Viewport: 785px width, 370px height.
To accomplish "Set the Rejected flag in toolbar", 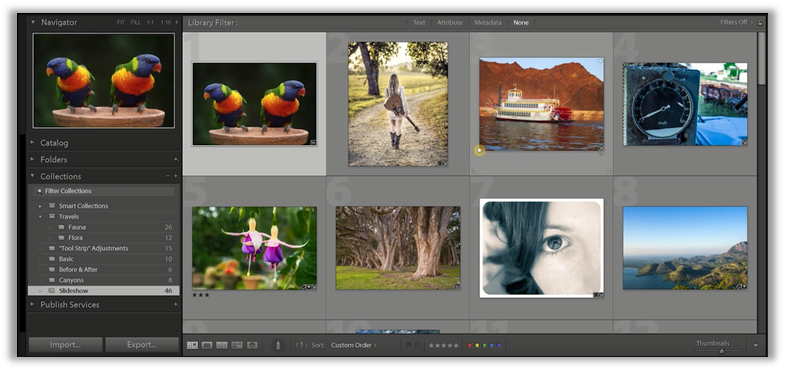I will [417, 345].
